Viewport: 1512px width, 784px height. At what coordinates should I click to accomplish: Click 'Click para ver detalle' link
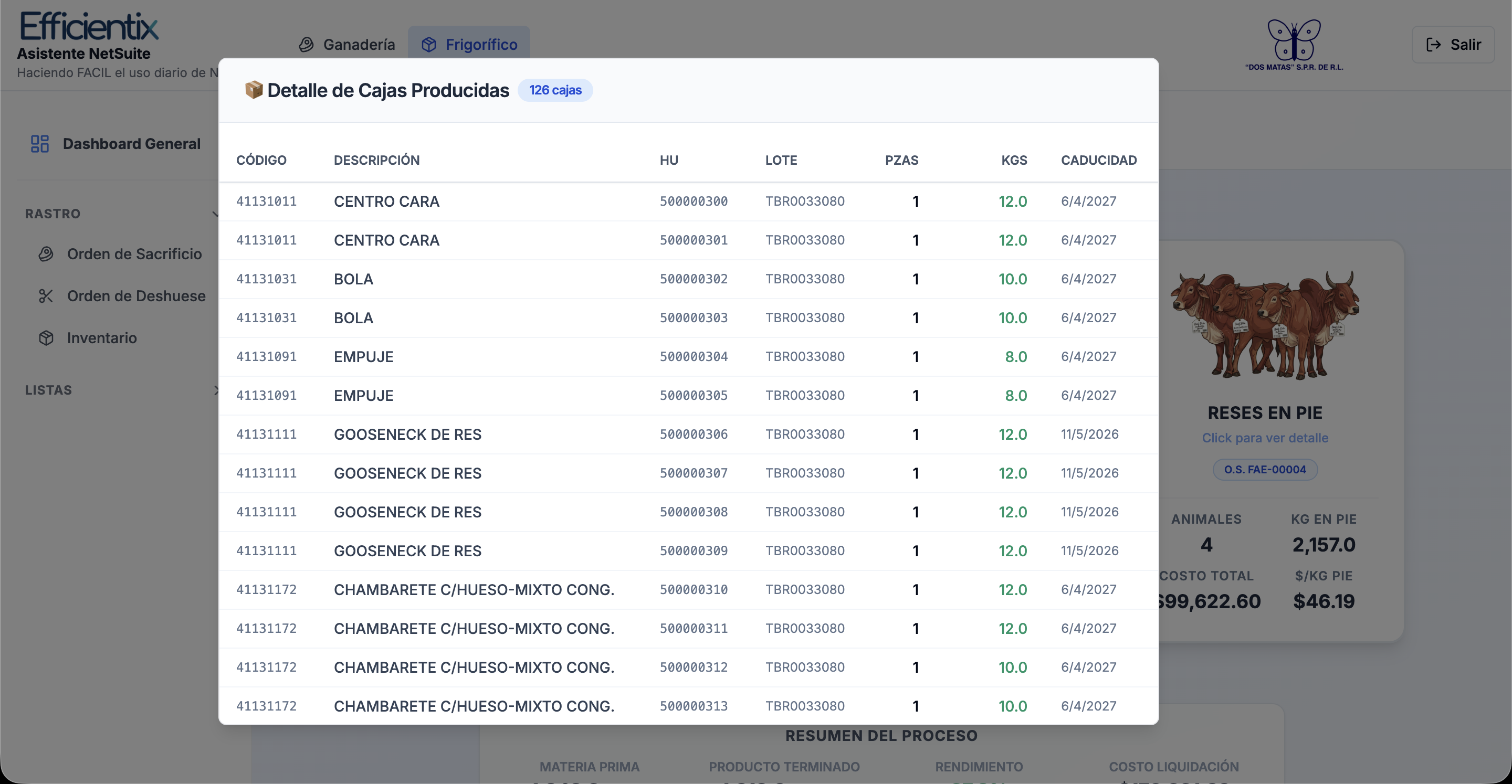tap(1265, 438)
